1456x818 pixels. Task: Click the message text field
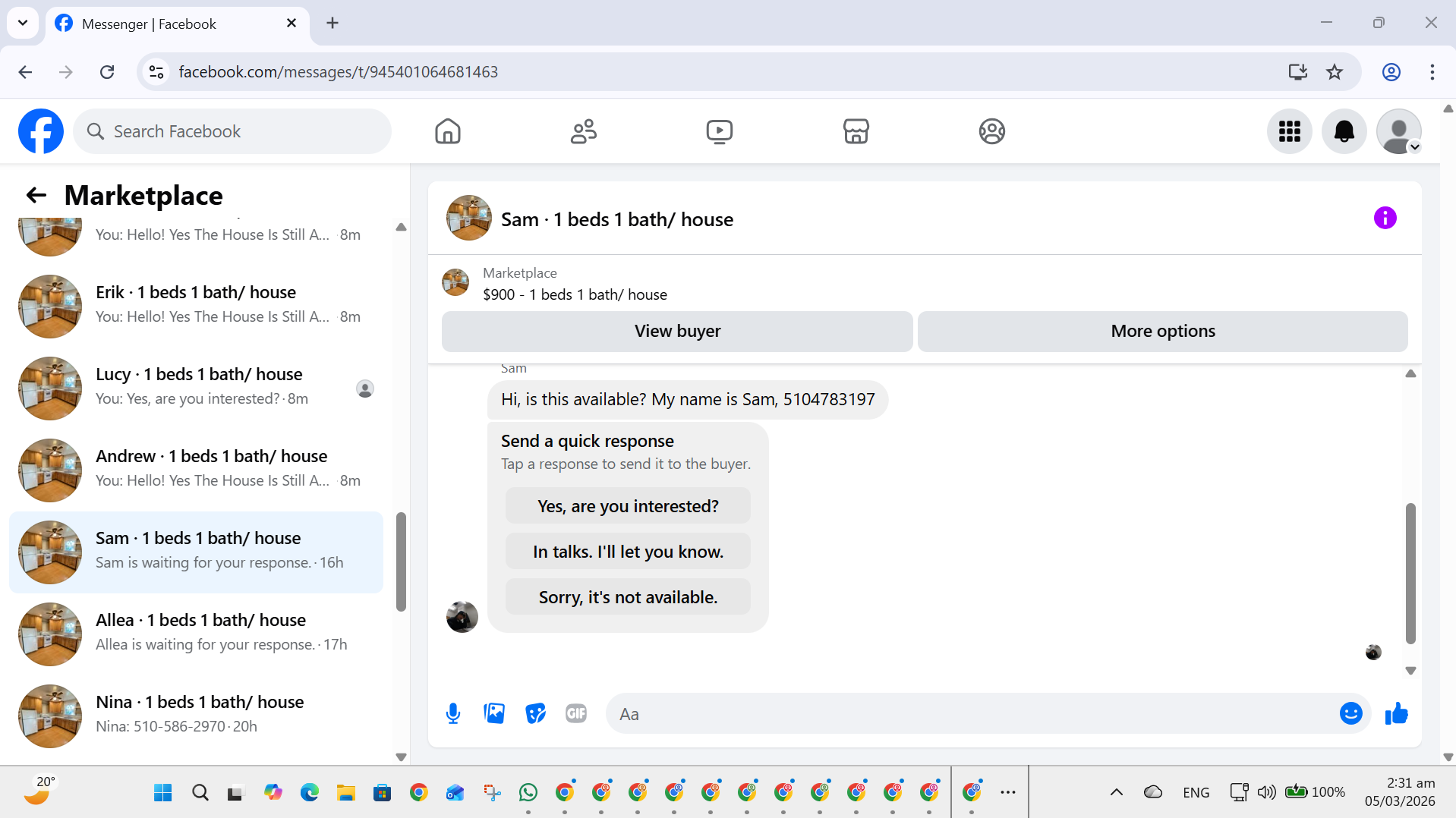[x=972, y=713]
